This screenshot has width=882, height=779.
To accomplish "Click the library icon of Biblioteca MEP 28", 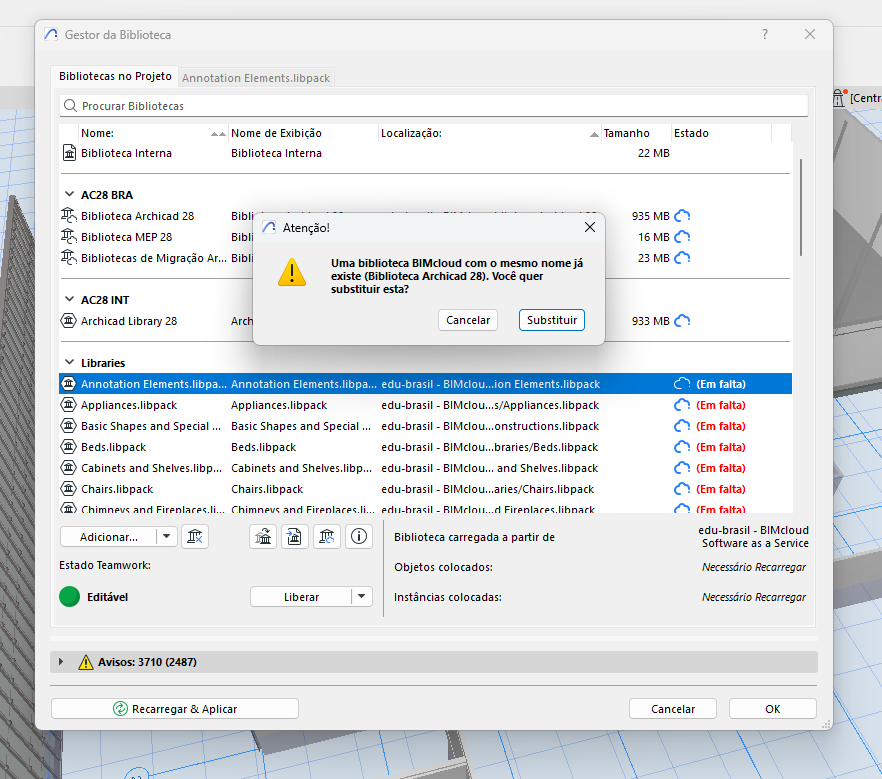I will (x=69, y=236).
